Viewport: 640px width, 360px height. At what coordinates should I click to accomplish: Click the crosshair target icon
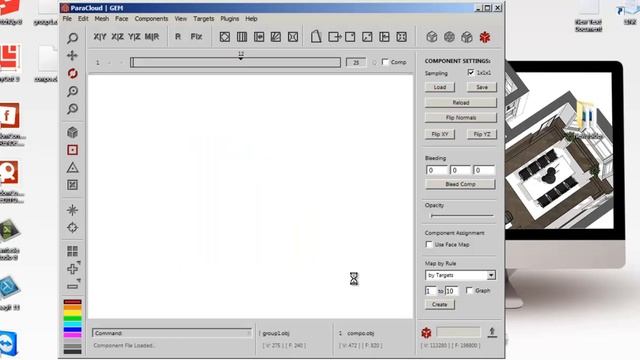(73, 227)
